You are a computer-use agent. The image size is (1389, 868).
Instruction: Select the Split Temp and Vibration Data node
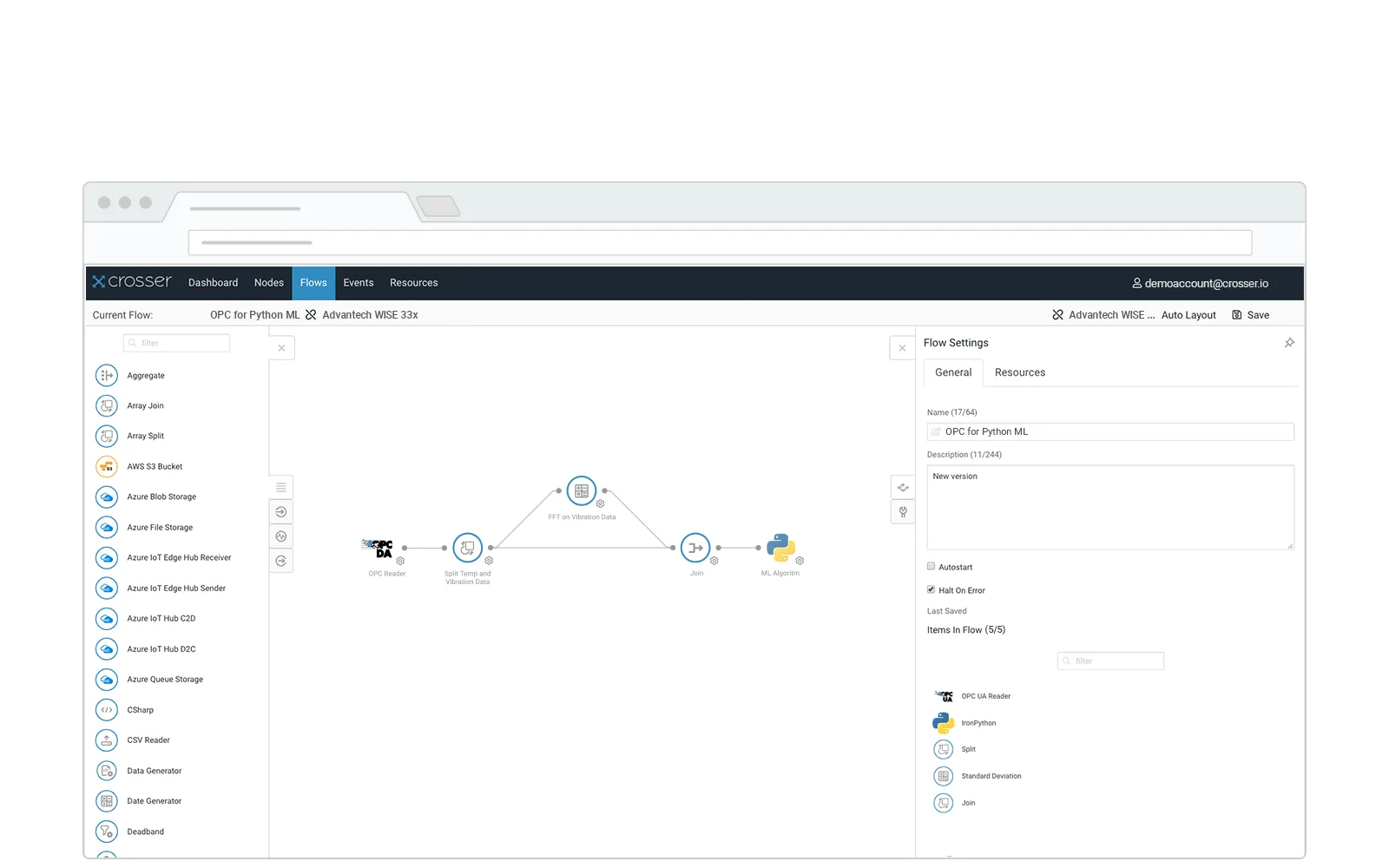coord(467,548)
